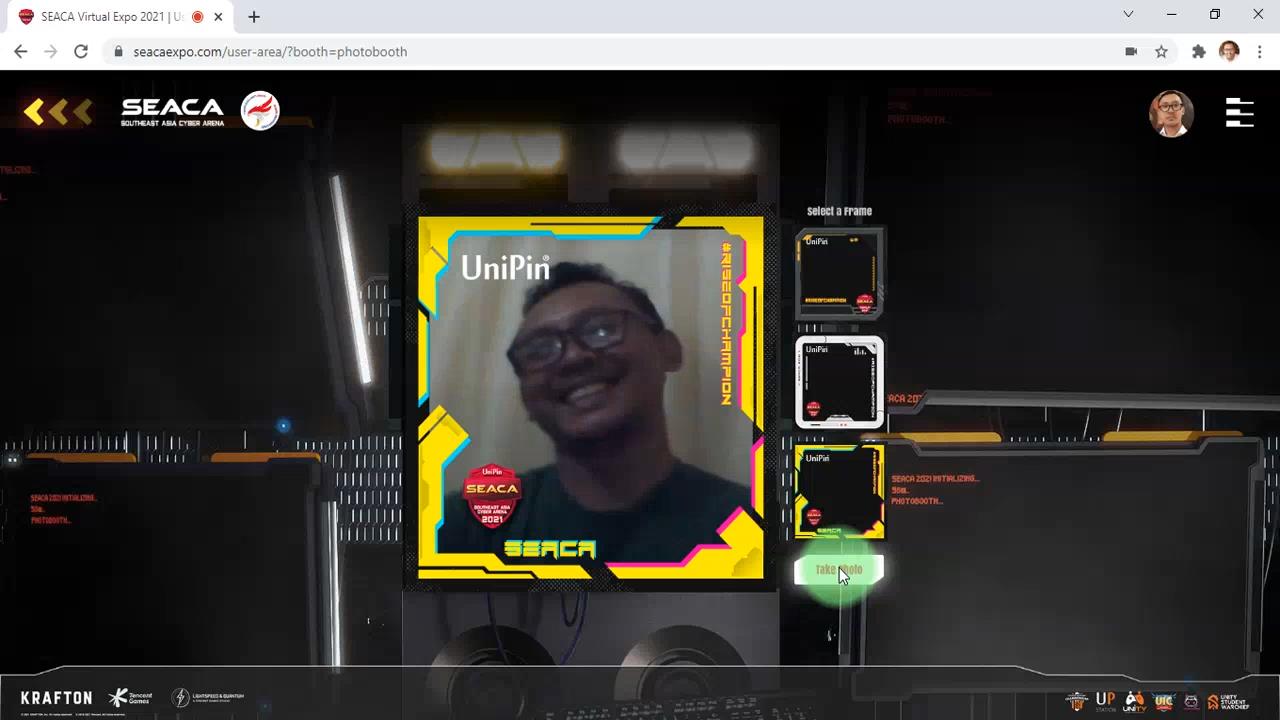This screenshot has width=1280, height=720.
Task: Click the Lightspeed & Quantum logo
Action: coord(207,698)
